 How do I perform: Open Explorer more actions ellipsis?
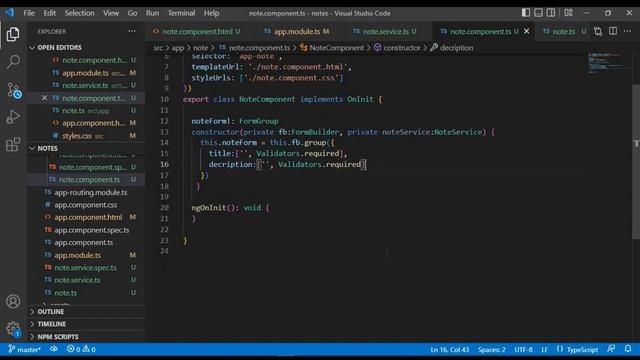(131, 31)
